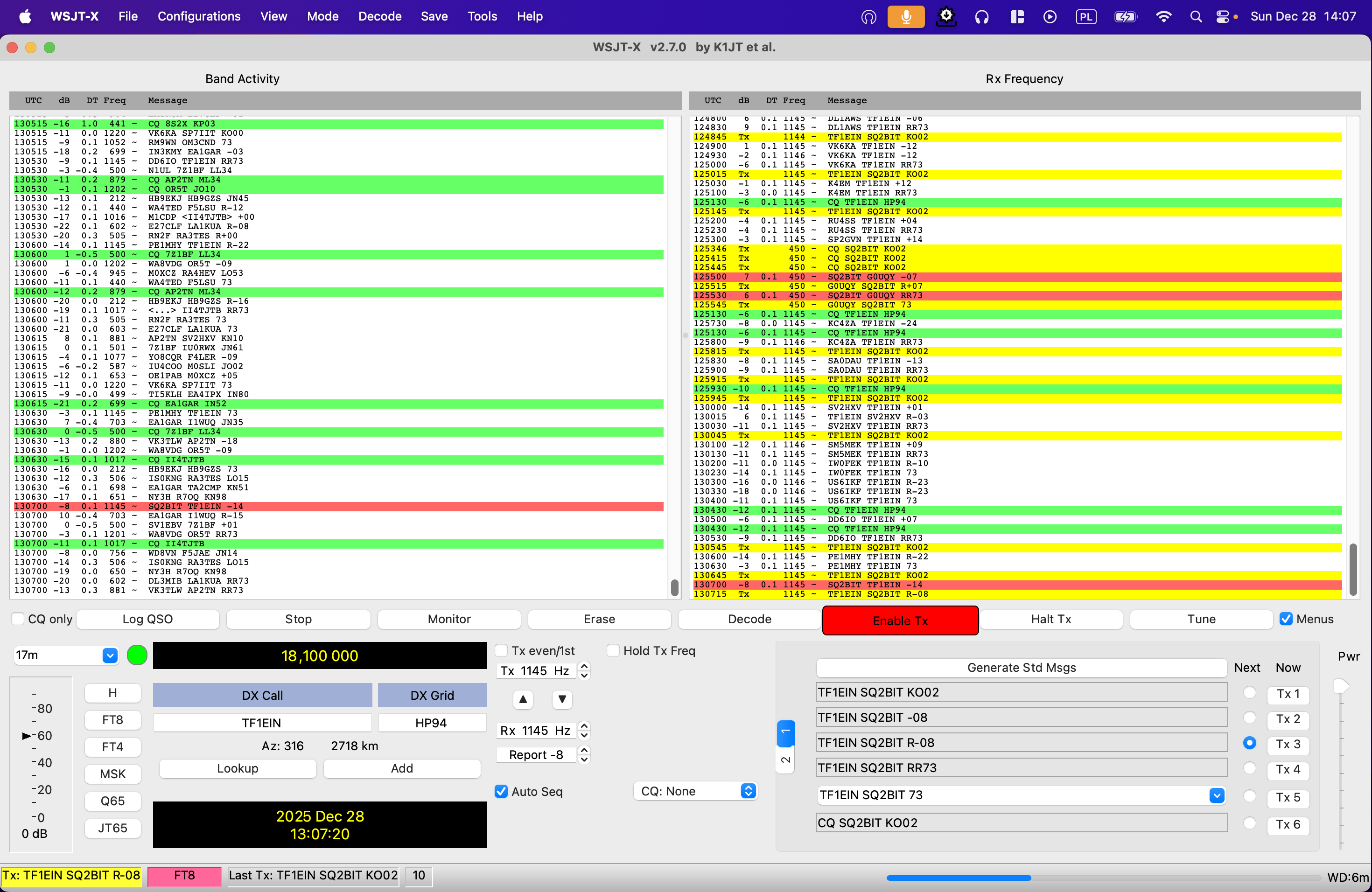Open the TF1EIN SQ2BIT 73 message dropdown
Screen dimensions: 1372x892
click(1216, 795)
